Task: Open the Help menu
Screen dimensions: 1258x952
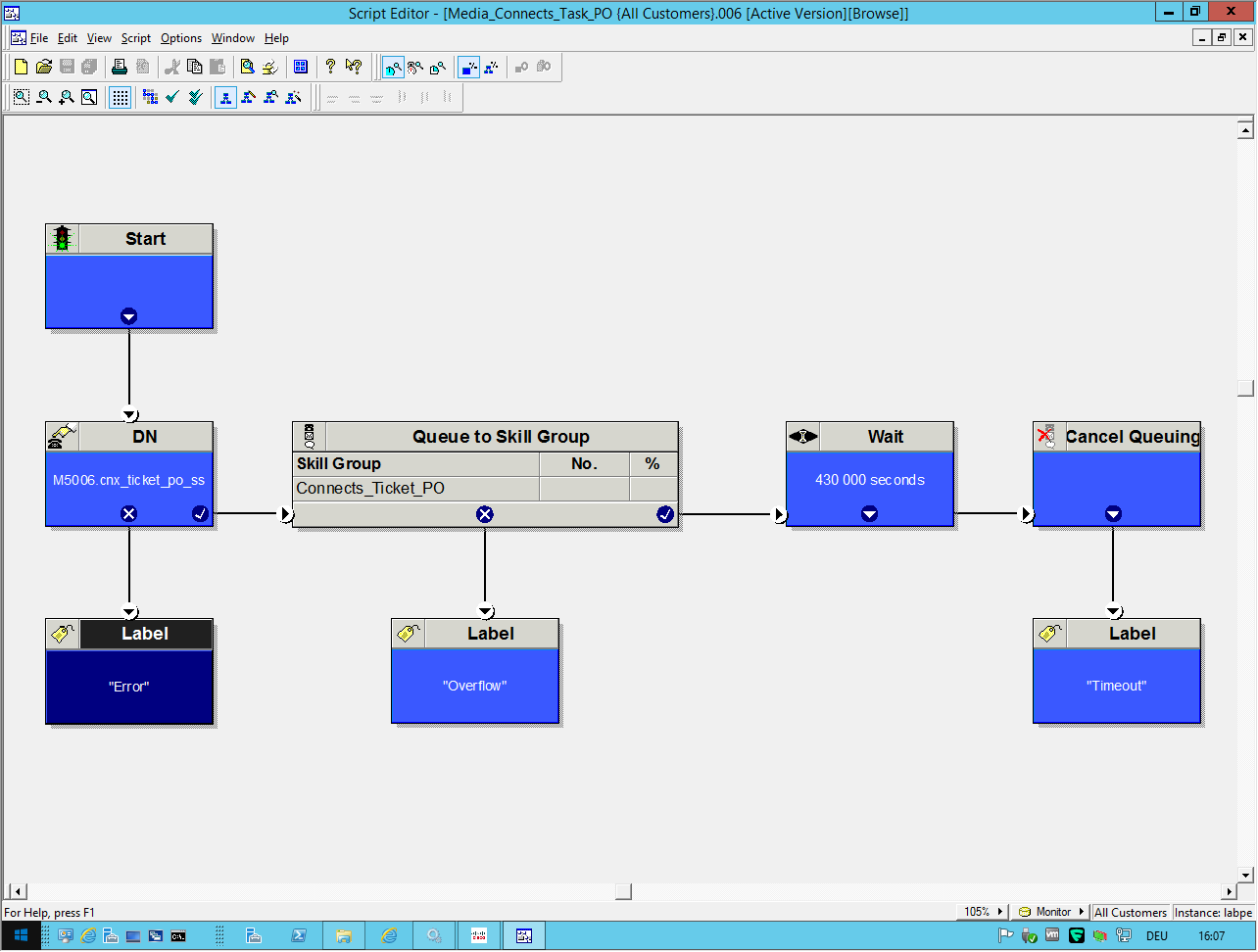Action: click(x=276, y=38)
